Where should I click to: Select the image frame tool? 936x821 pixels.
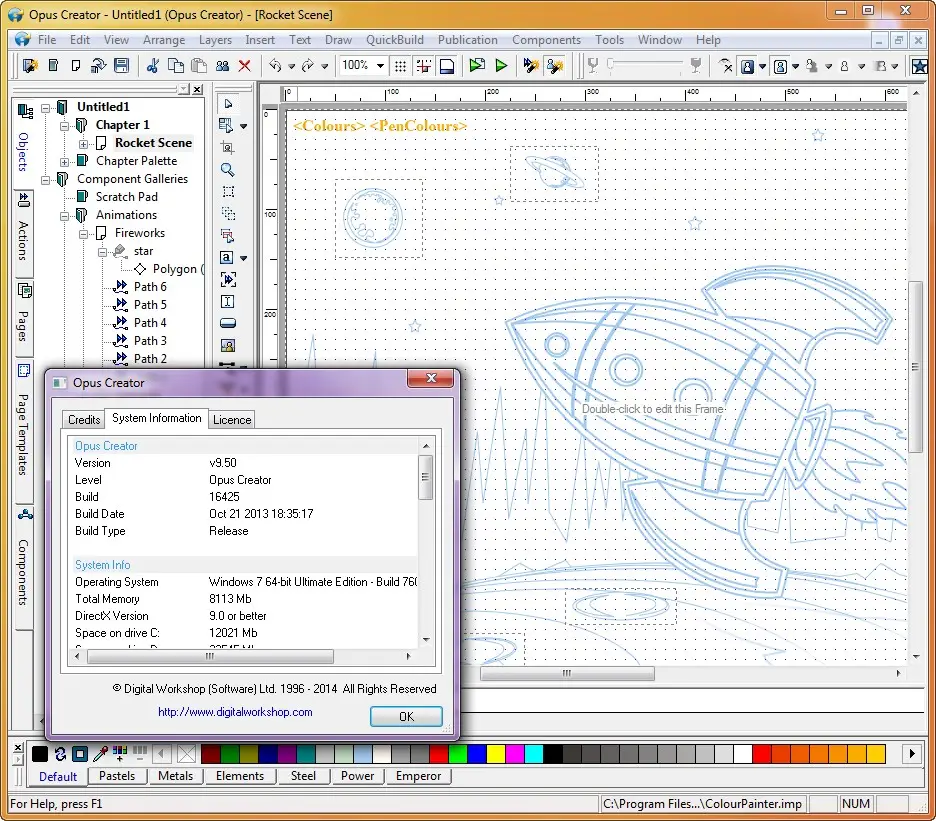227,346
